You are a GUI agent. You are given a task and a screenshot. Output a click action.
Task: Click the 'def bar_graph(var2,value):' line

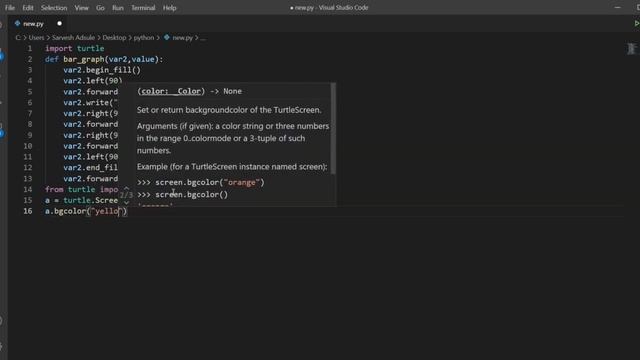[104, 59]
